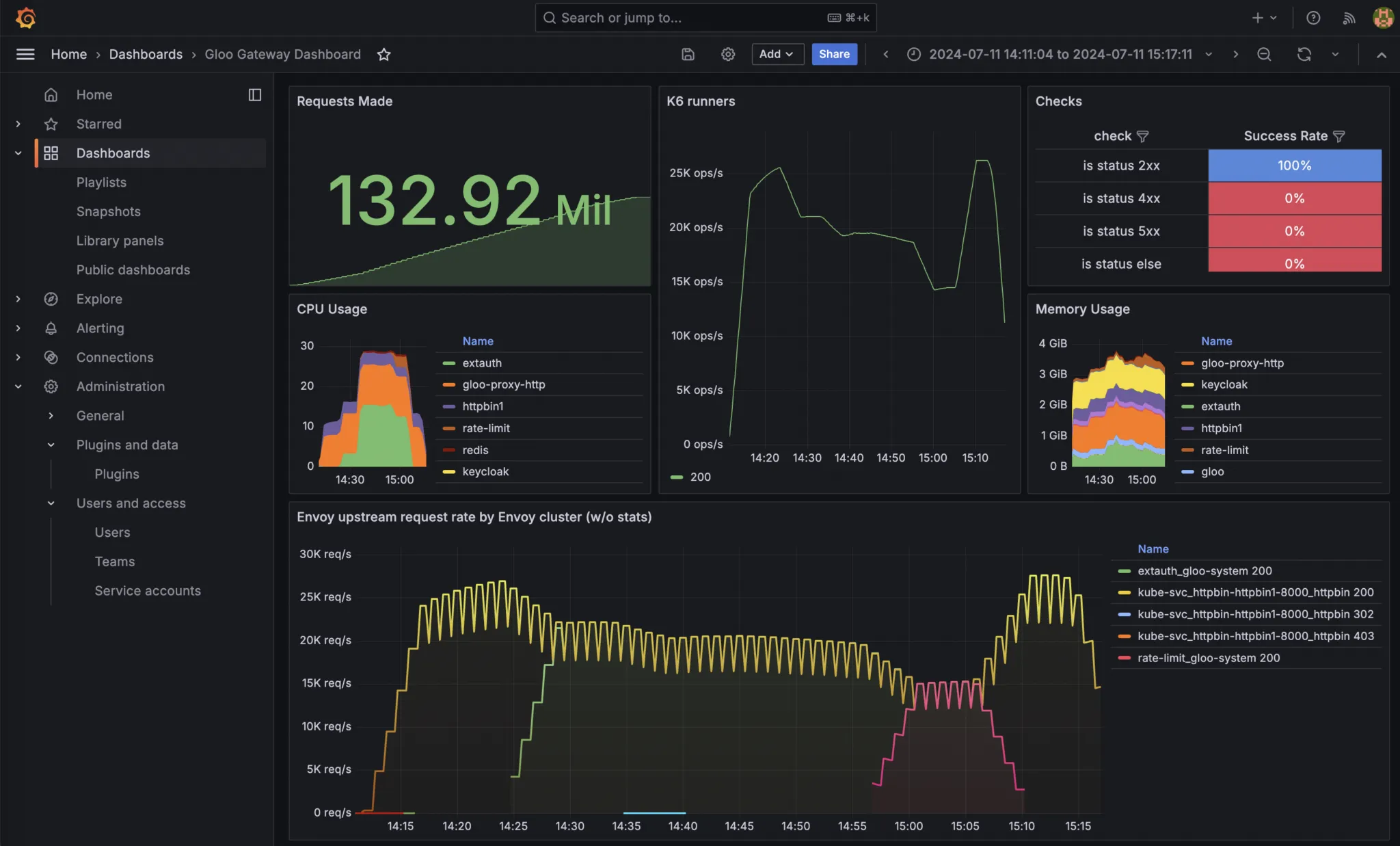
Task: Click the news feed icon near the avatar
Action: point(1348,18)
